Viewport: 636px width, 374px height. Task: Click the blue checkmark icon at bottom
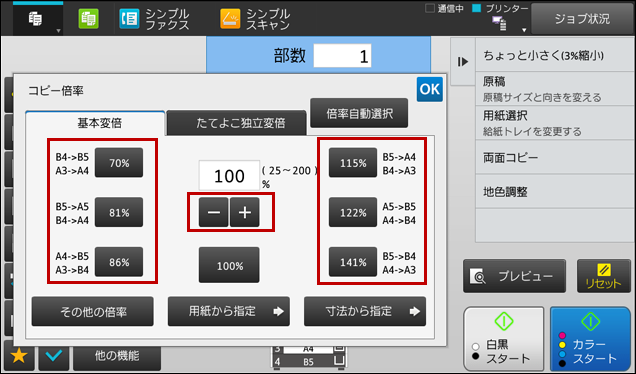54,356
